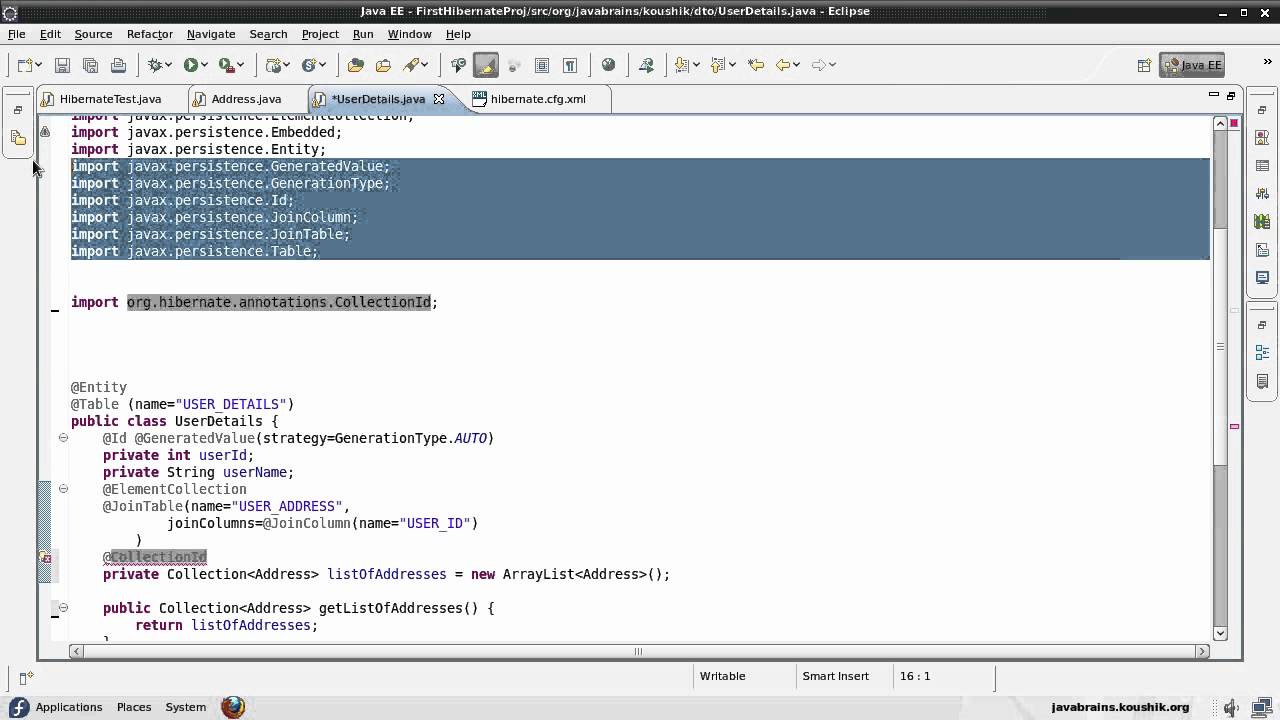Image resolution: width=1280 pixels, height=720 pixels.
Task: Toggle Mark Occurrences highlighter button
Action: click(486, 65)
